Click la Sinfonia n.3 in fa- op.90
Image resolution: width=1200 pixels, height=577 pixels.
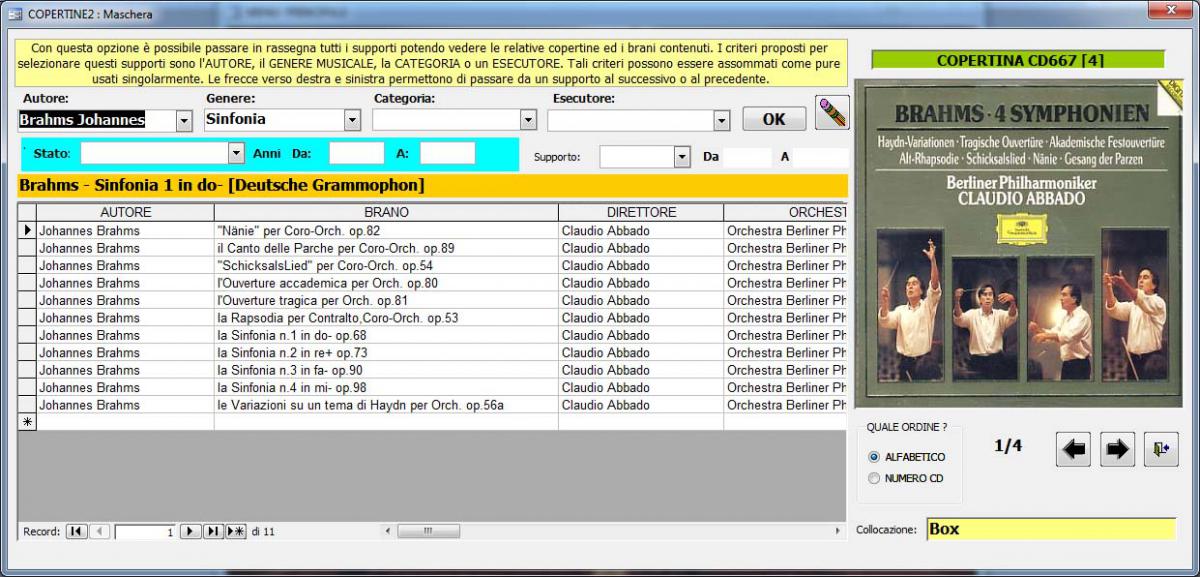pos(386,370)
